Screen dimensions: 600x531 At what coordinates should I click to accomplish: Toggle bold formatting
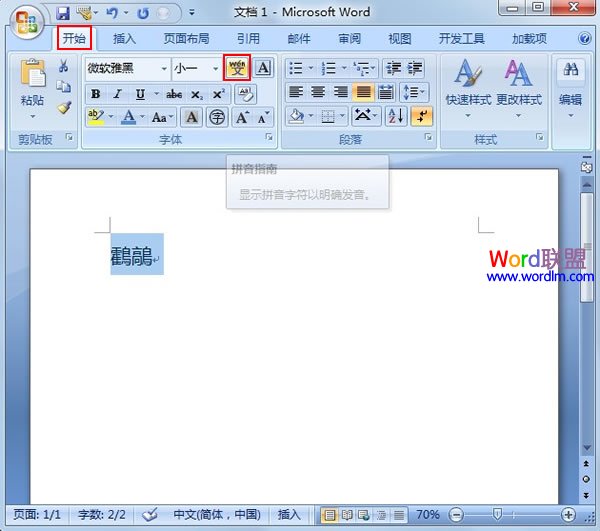pyautogui.click(x=96, y=94)
